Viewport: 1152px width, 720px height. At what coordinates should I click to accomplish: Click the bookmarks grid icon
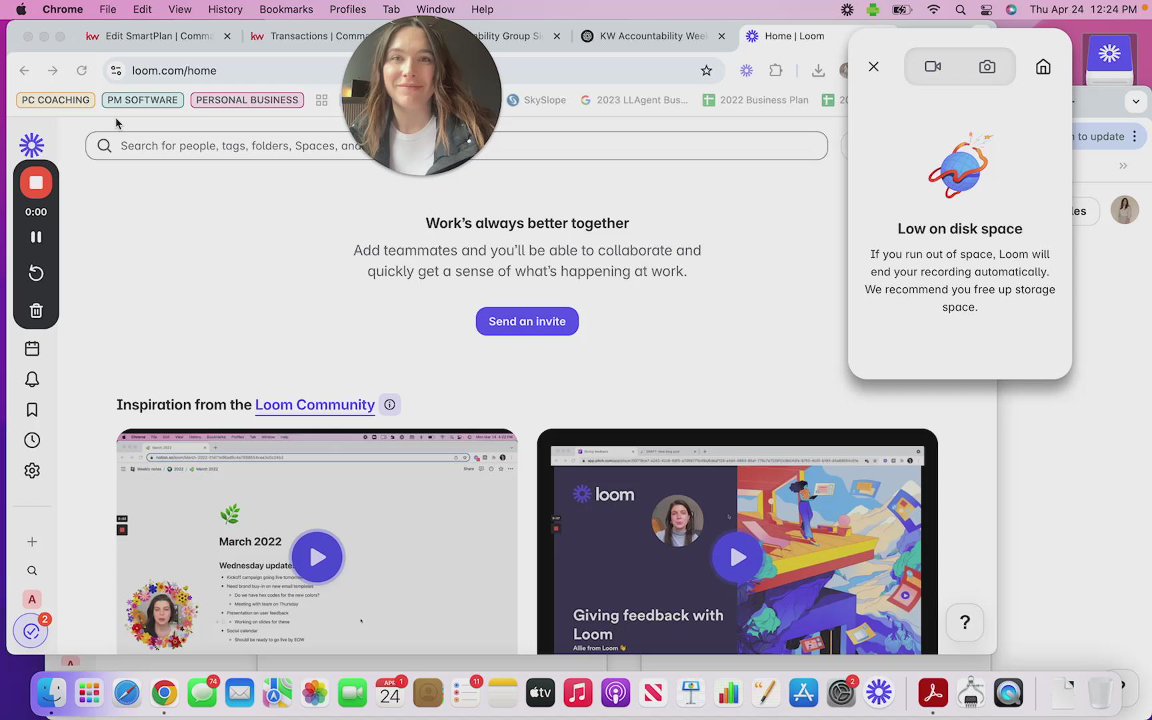tap(321, 100)
